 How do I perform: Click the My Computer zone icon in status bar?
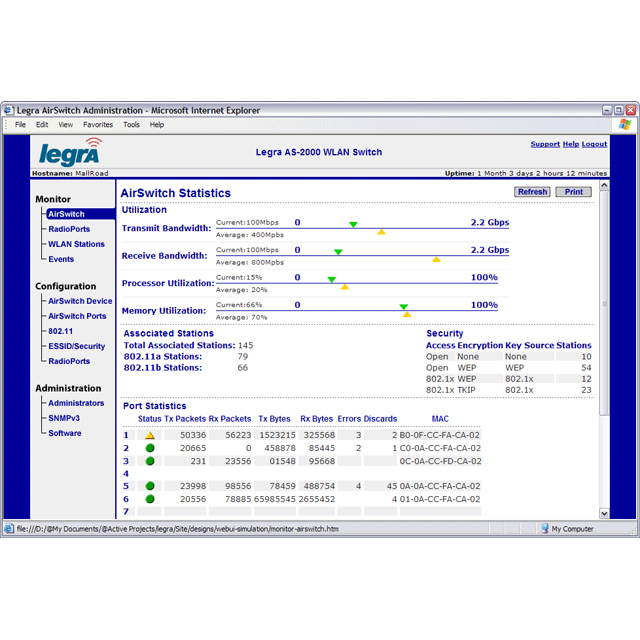coord(544,529)
